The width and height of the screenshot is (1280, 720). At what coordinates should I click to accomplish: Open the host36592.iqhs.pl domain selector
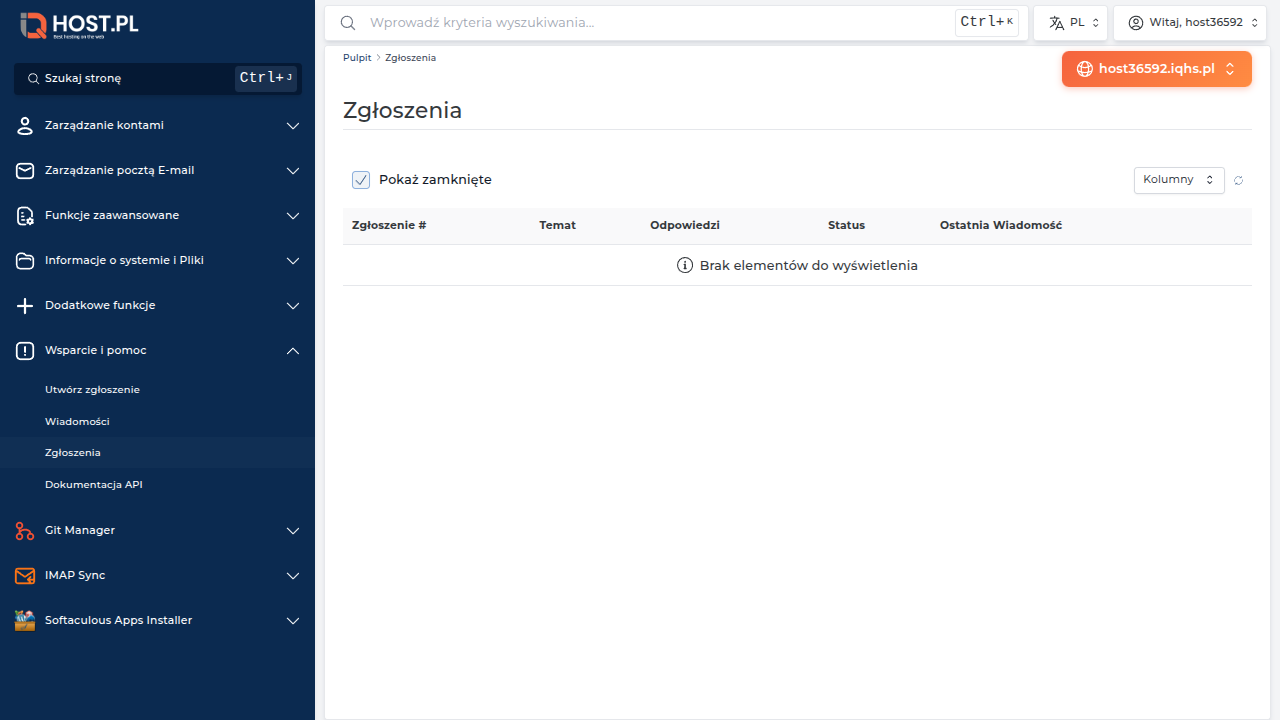point(1157,69)
